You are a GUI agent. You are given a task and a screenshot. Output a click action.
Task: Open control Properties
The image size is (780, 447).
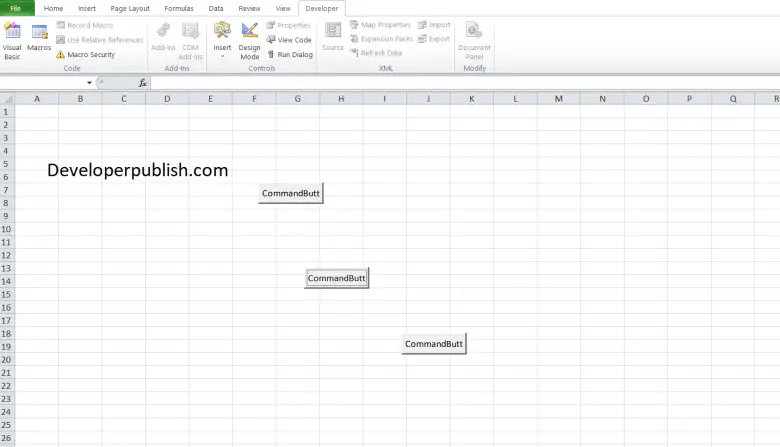click(x=289, y=25)
